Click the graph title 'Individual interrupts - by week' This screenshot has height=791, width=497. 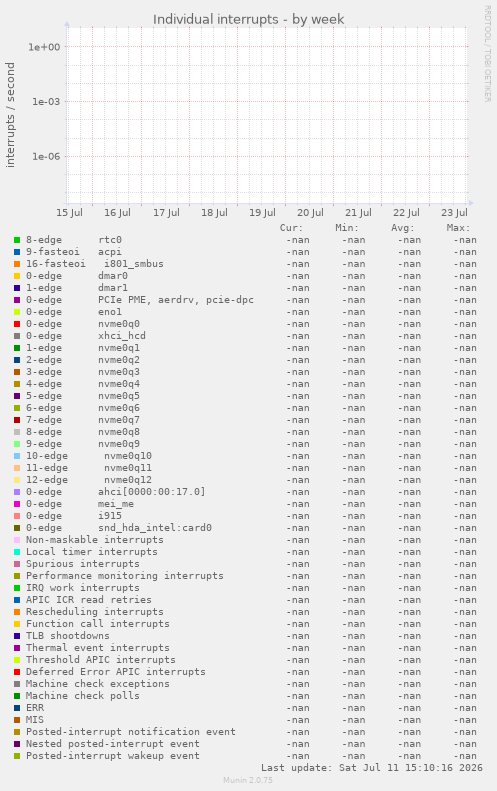[249, 20]
